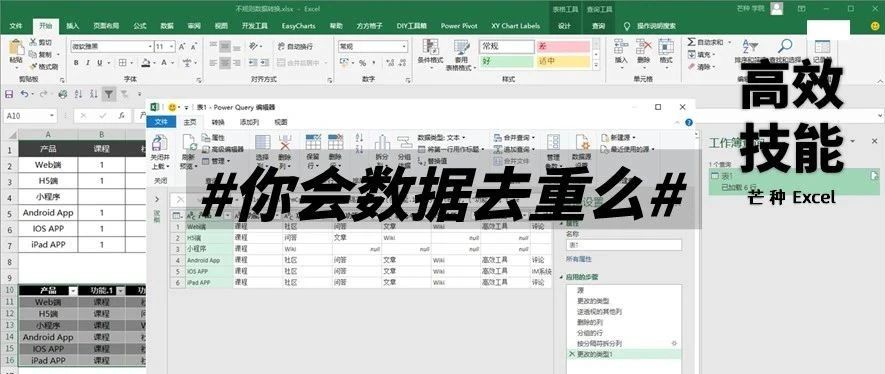885x374 pixels.
Task: Click the Undo arrow icon
Action: [24, 94]
